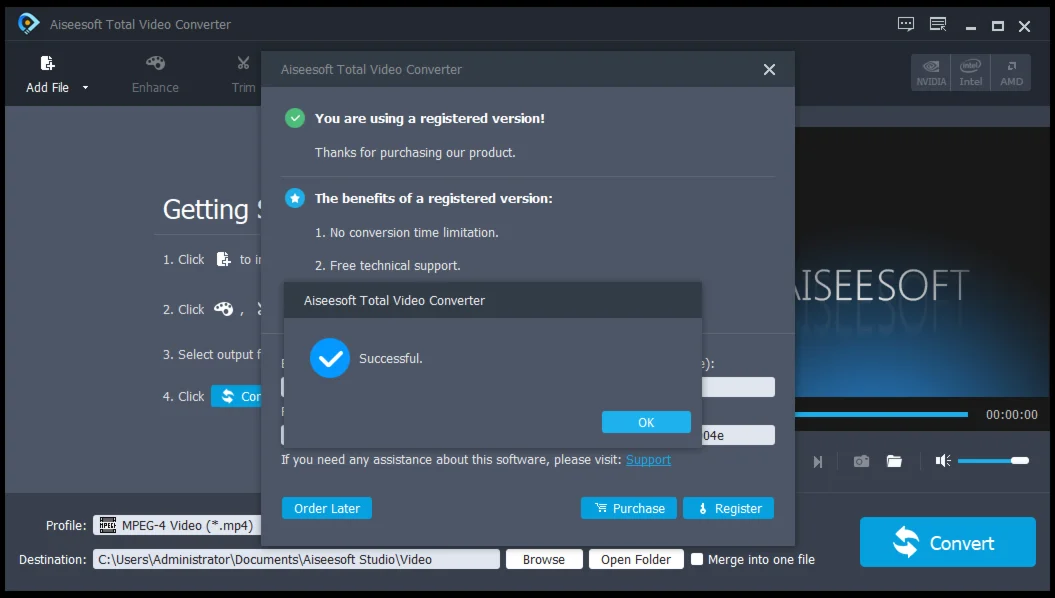
Task: Click the palette icon in step 2
Action: (x=223, y=309)
